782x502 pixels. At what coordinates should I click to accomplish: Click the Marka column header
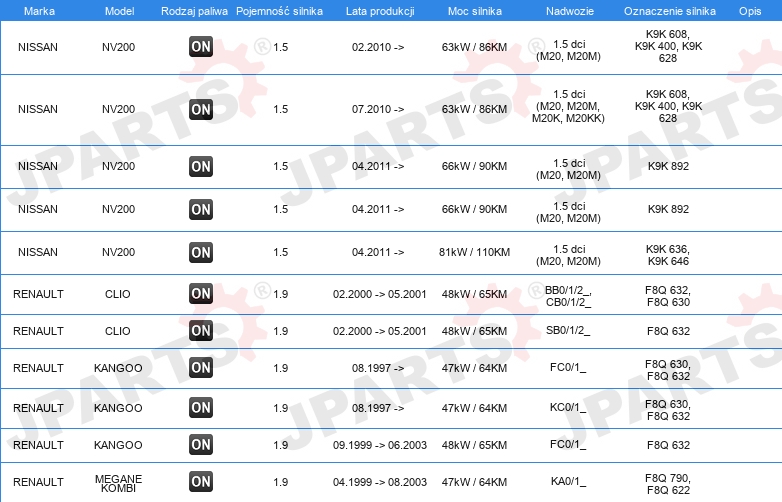[39, 11]
